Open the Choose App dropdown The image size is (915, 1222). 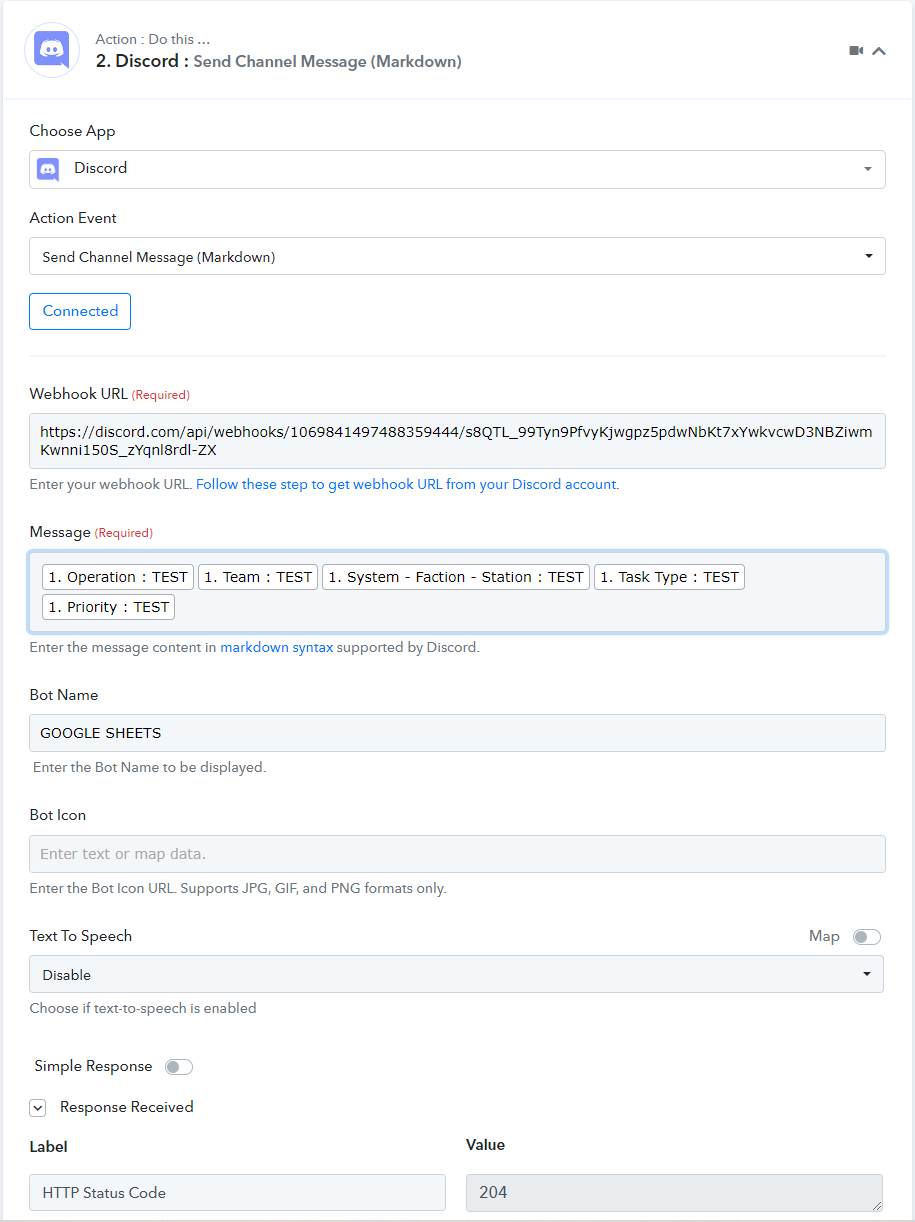457,169
